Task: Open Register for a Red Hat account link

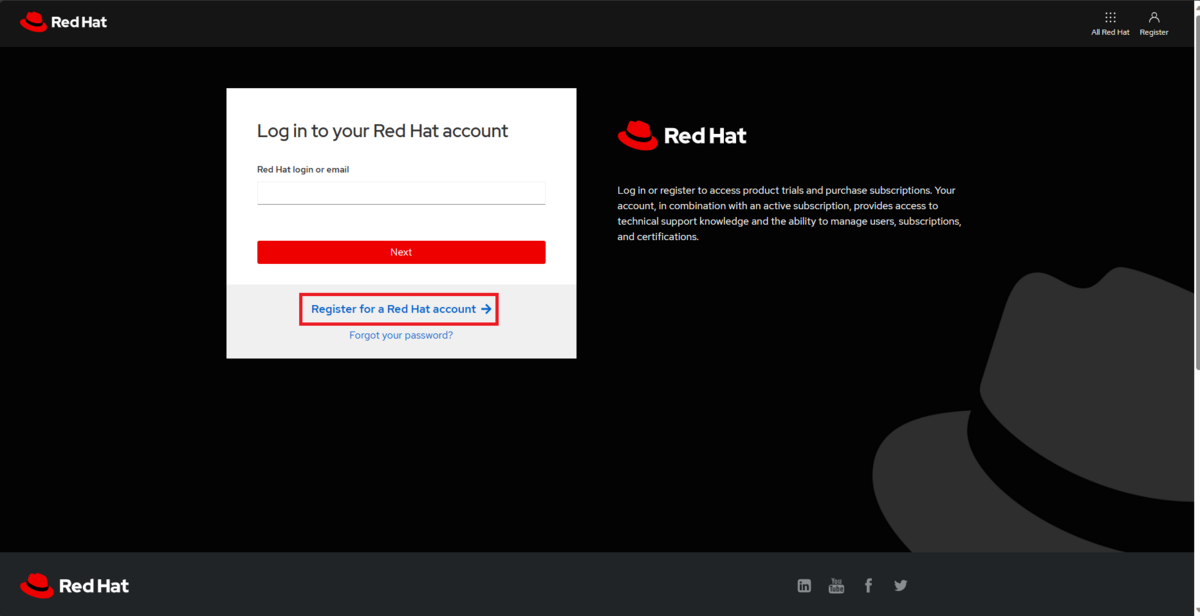Action: (x=401, y=309)
